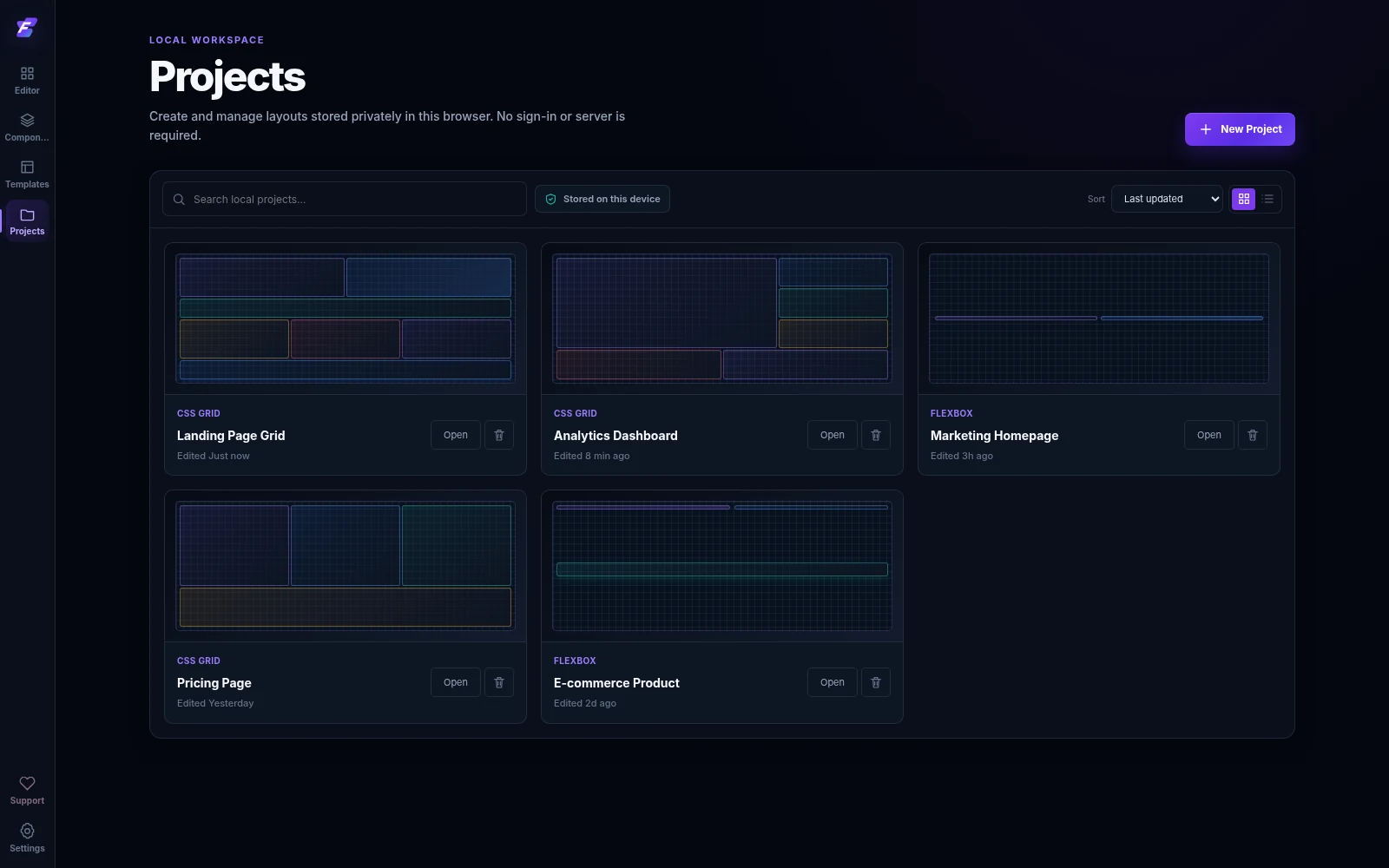Click Landing Page Grid layout thumbnail
This screenshot has width=1389, height=868.
(346, 319)
